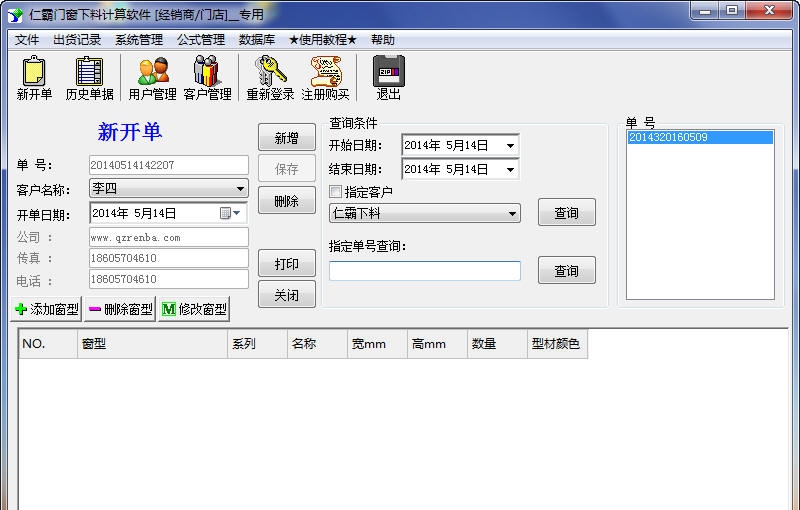Open the 出货记录 menu

(x=77, y=40)
